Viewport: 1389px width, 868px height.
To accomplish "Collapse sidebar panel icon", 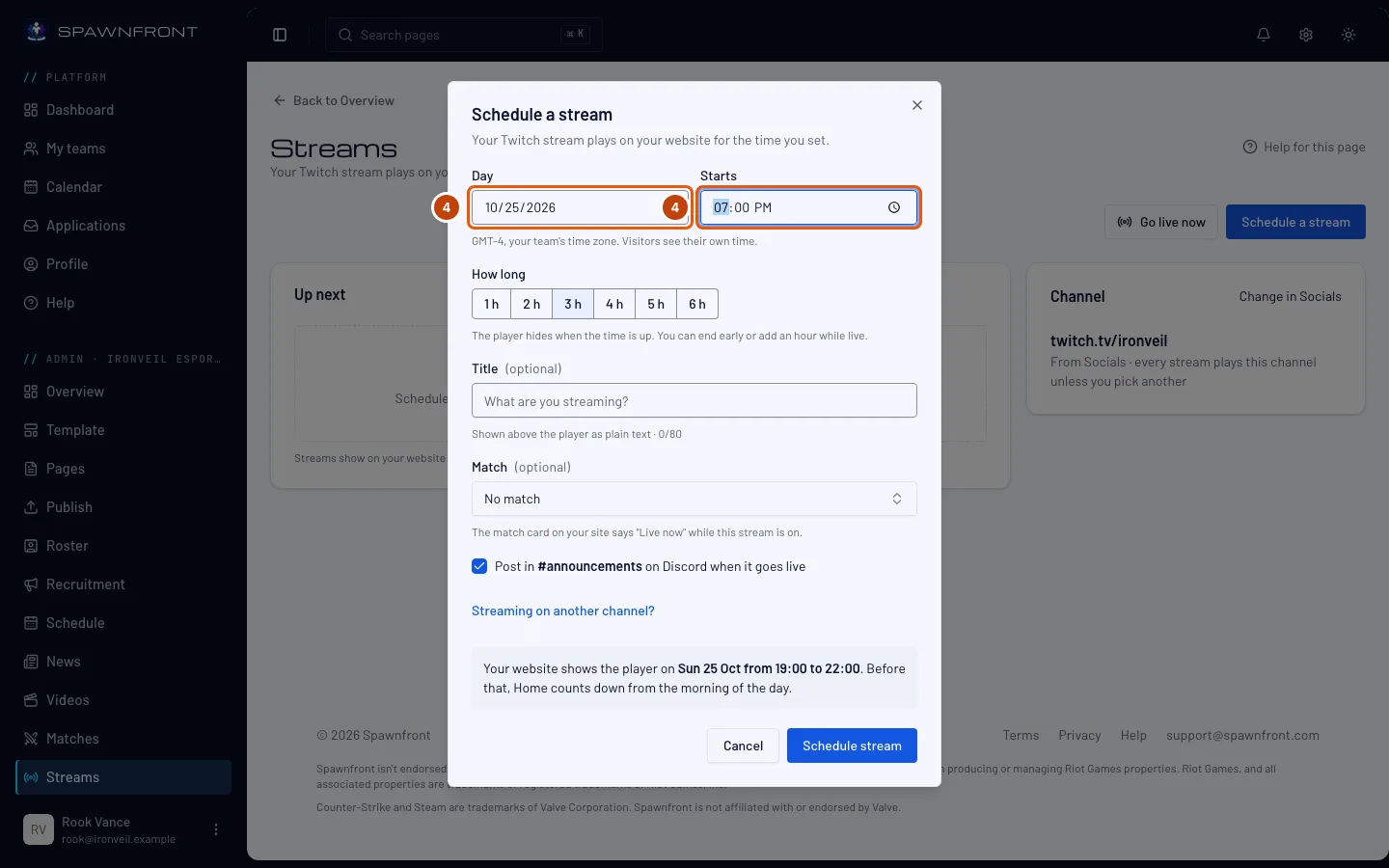I will pos(280,35).
